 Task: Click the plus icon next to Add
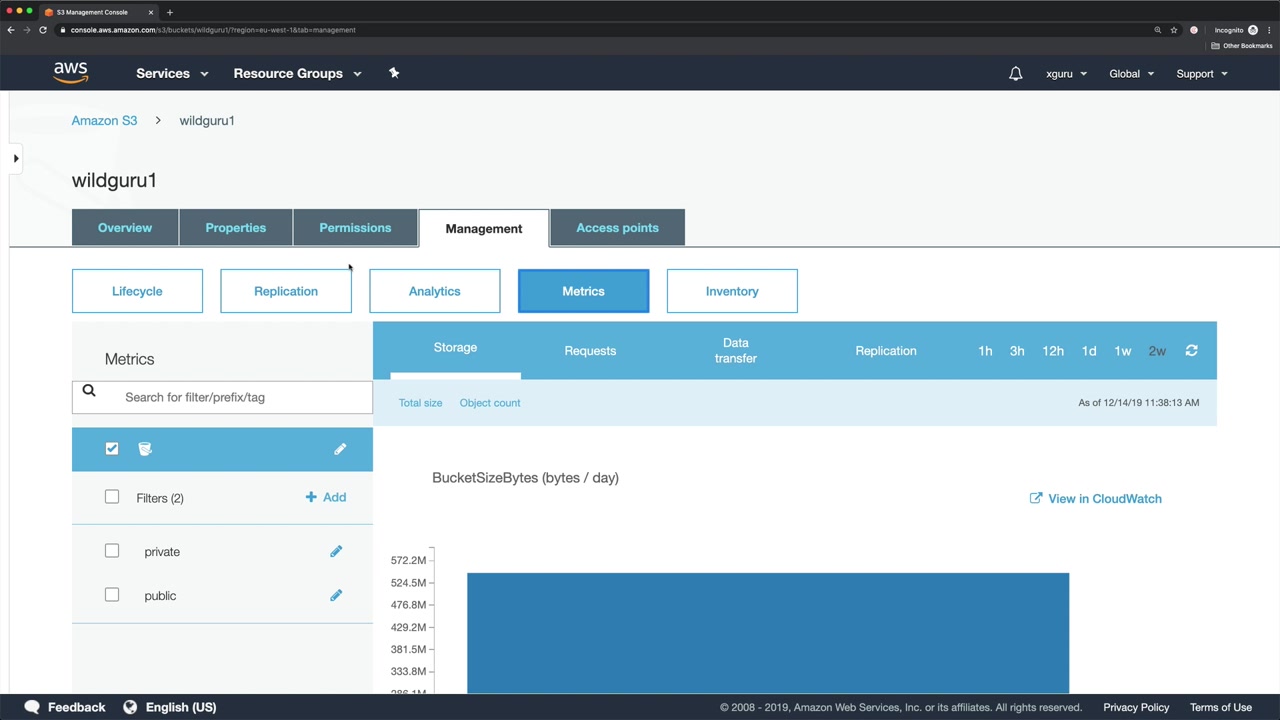click(311, 497)
